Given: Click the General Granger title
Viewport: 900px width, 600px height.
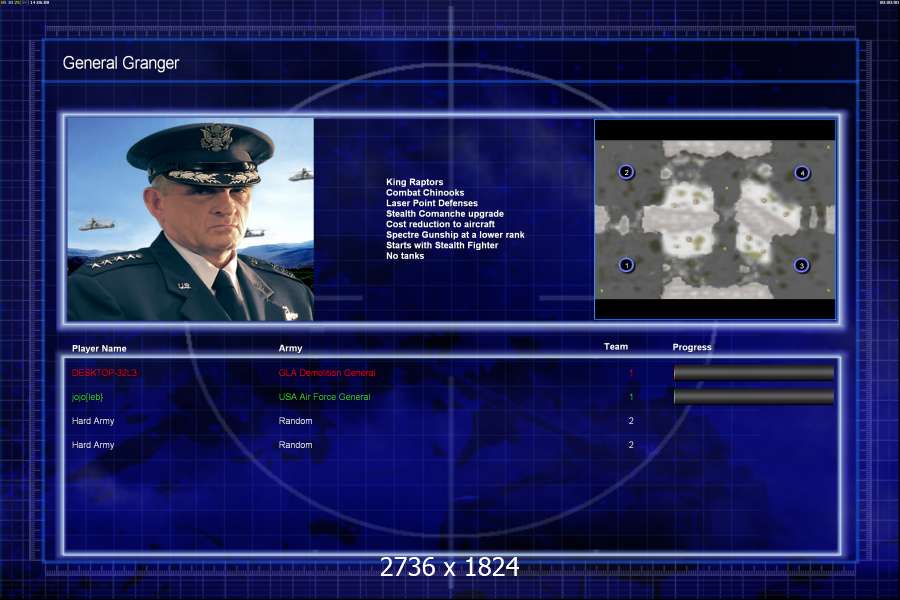Looking at the screenshot, I should (121, 63).
